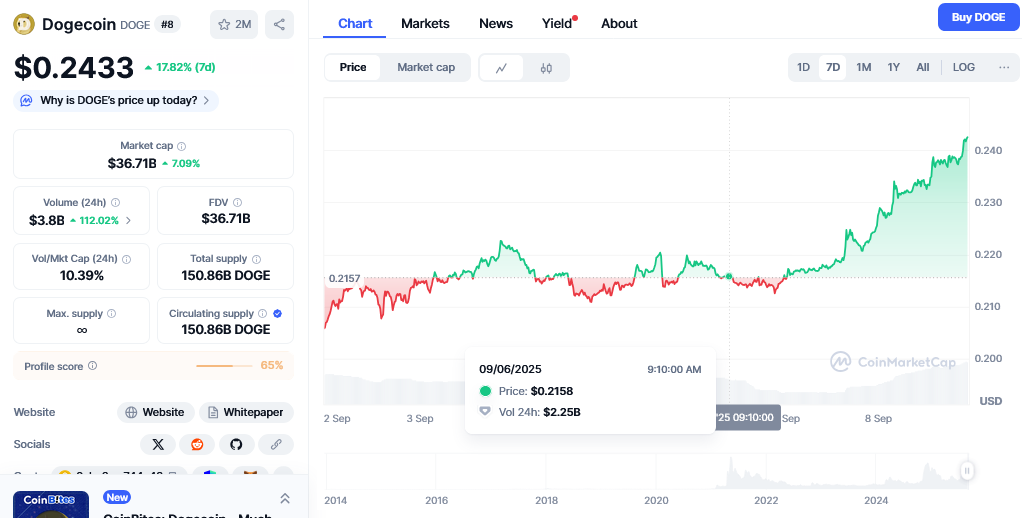Screen dimensions: 1022x518
Task: Open the About tab
Action: 619,23
